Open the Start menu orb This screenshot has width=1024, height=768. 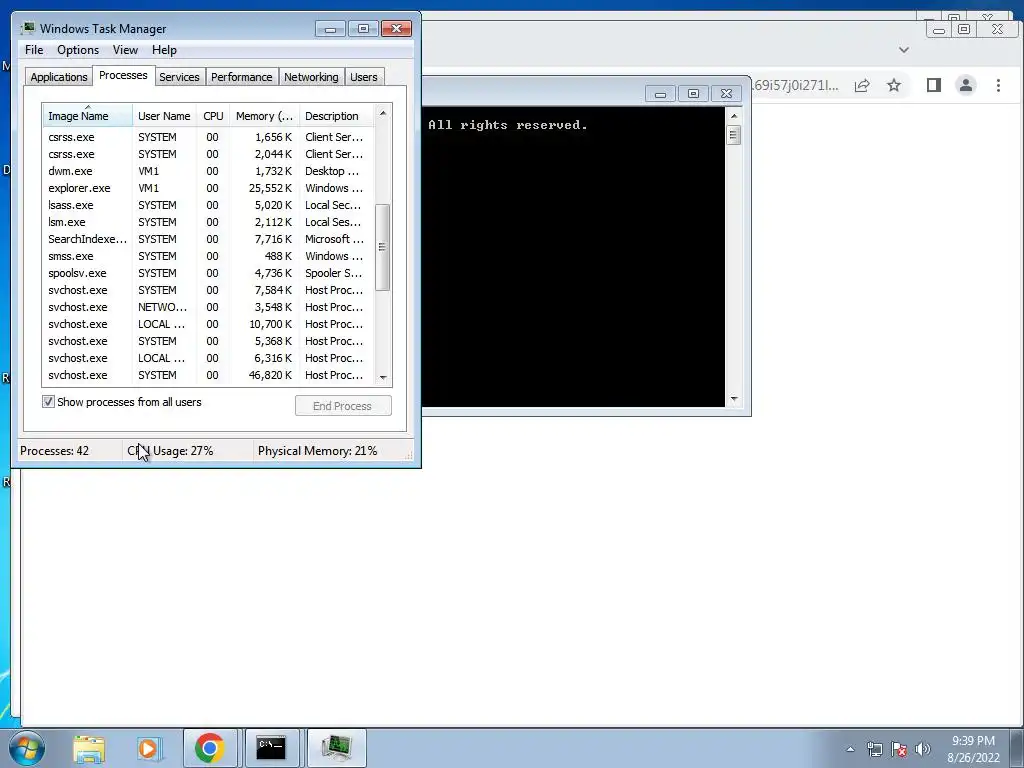27,748
